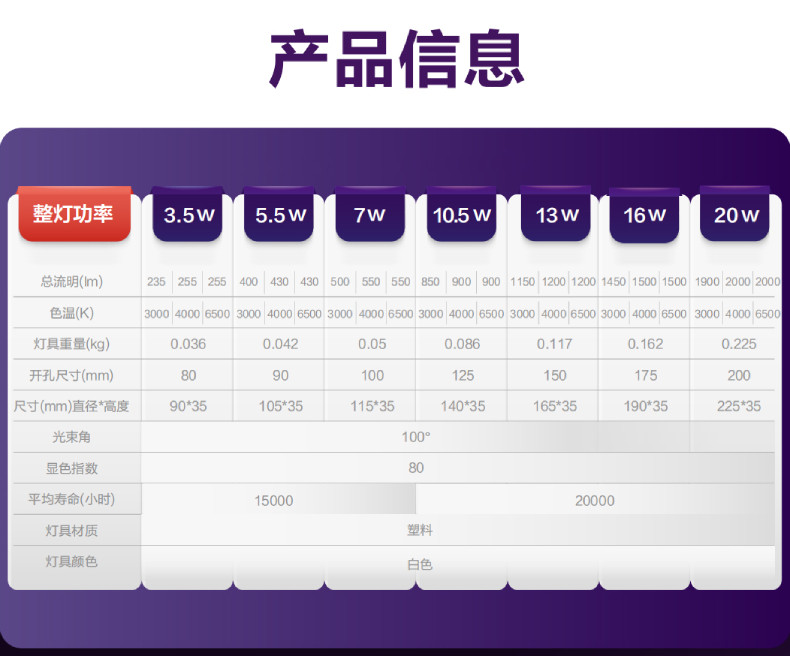Select cutout size value 150
This screenshot has height=656, width=790.
tap(555, 375)
